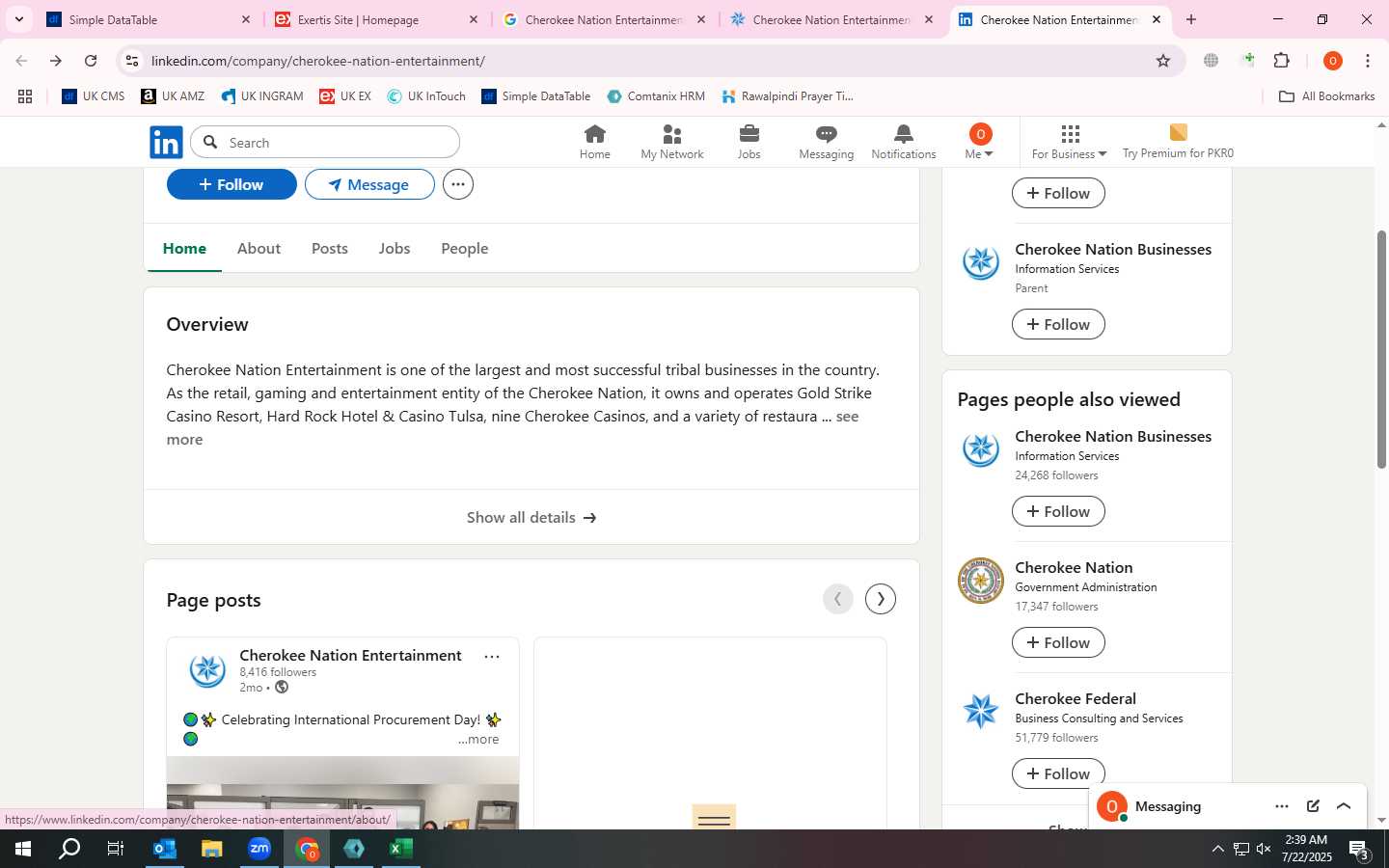Close the Exertis Site tab
This screenshot has width=1389, height=868.
pos(474,19)
